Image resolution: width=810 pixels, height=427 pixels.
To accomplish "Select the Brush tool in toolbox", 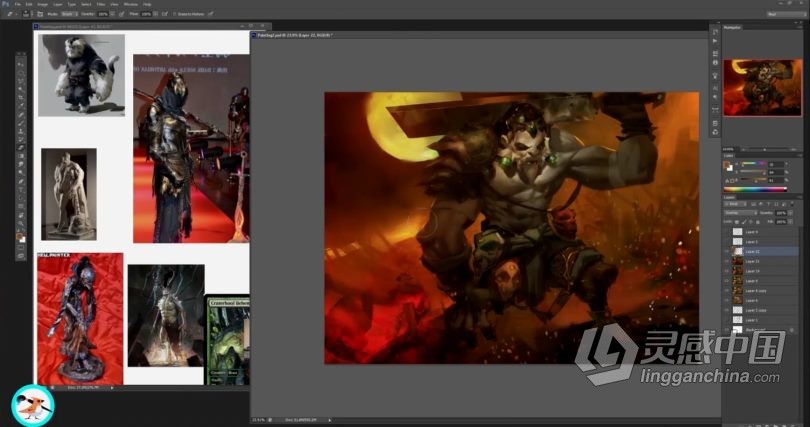I will tap(20, 123).
